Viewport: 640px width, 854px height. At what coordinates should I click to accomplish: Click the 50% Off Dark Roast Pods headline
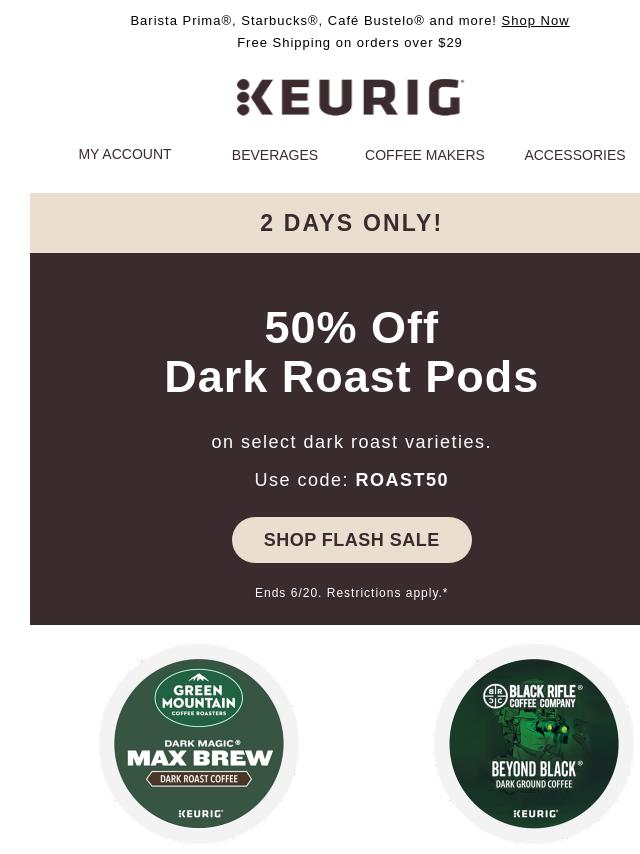point(351,352)
